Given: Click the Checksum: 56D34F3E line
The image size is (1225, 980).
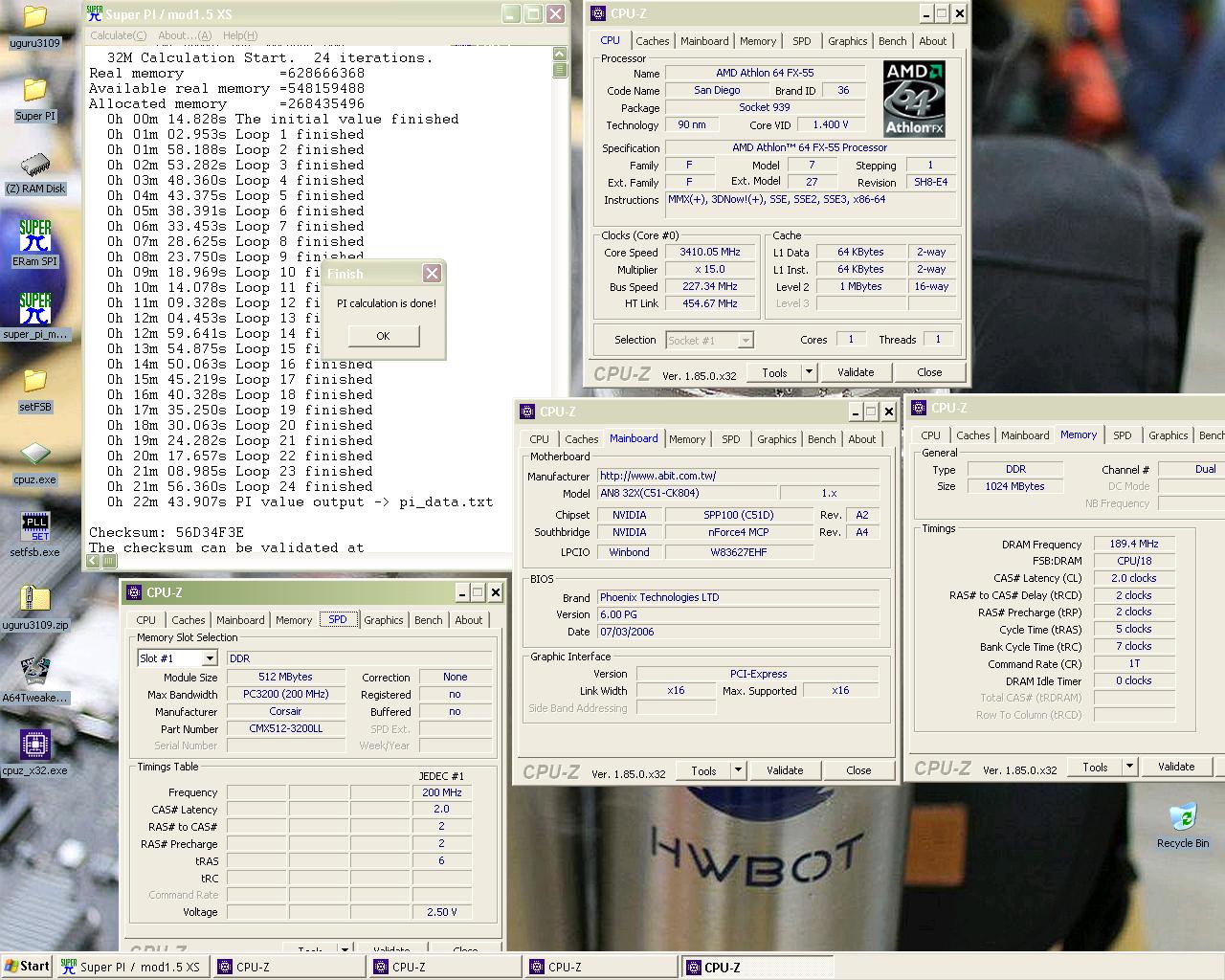Looking at the screenshot, I should 167,532.
